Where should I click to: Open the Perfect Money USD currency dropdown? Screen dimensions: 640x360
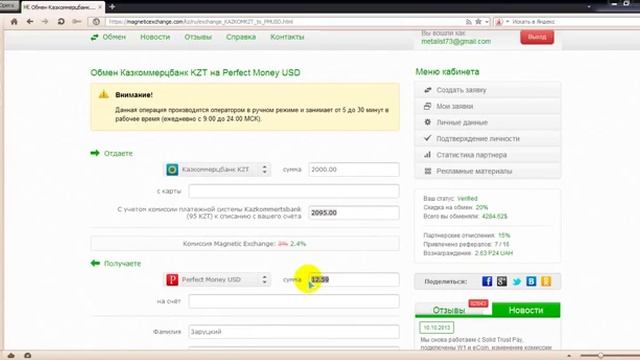pyautogui.click(x=217, y=280)
